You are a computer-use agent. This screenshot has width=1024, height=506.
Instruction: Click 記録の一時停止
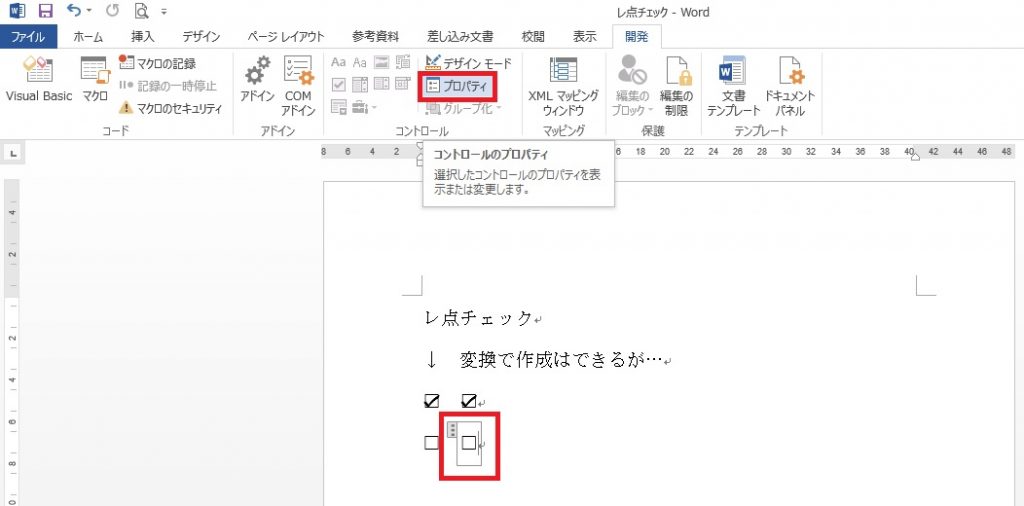(x=168, y=86)
